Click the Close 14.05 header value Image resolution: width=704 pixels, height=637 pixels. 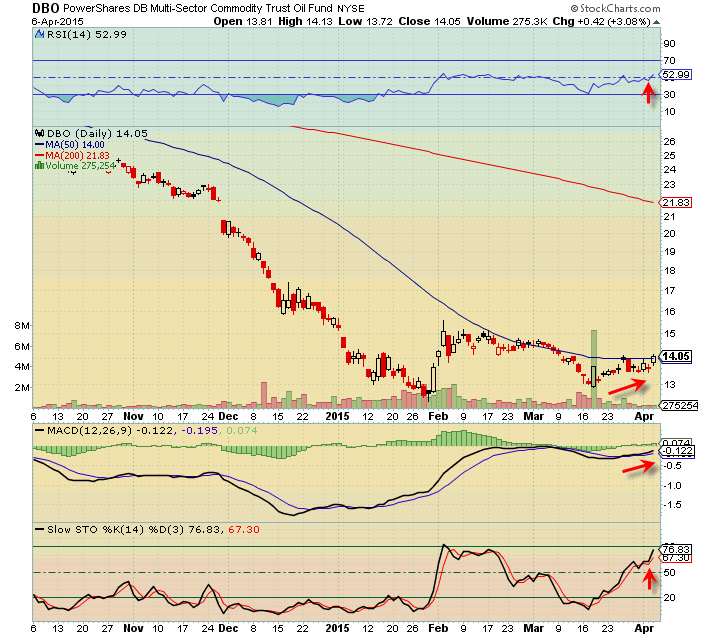(x=430, y=22)
